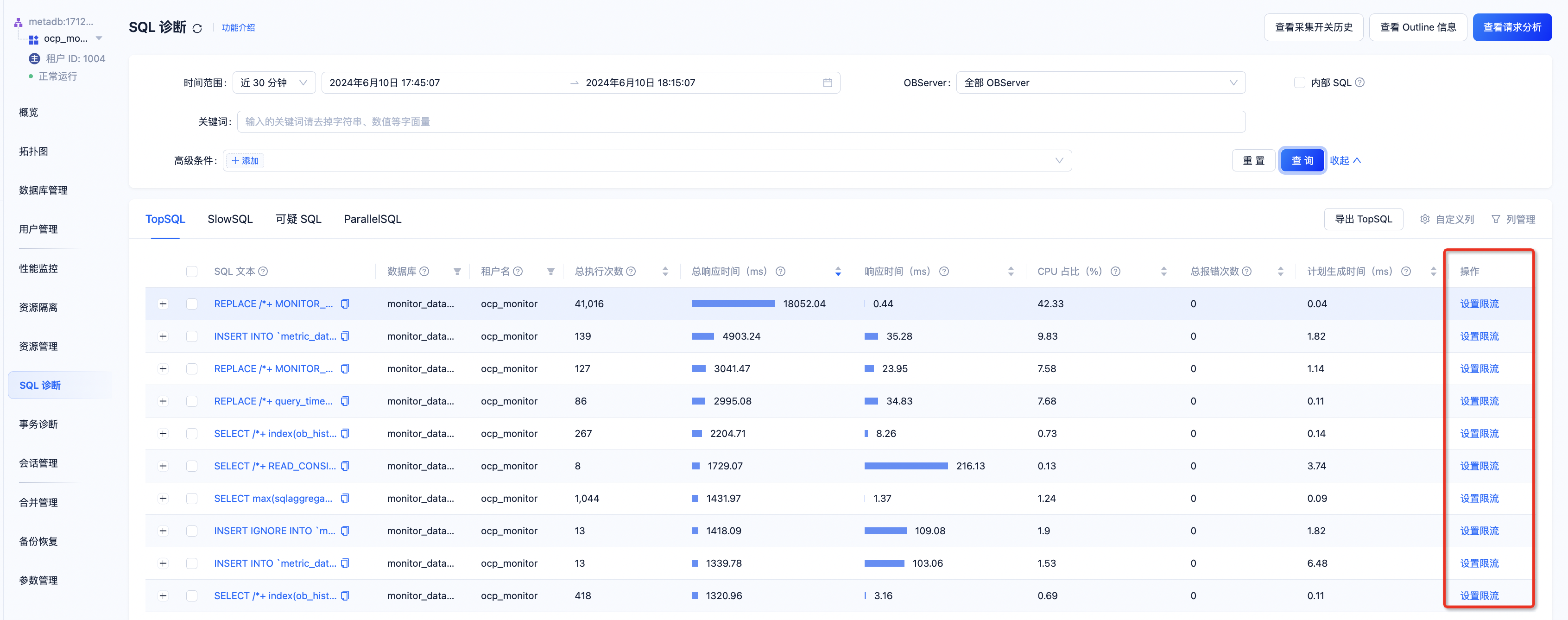The width and height of the screenshot is (1568, 620).
Task: Open 会话管理 in the sidebar
Action: 38,463
